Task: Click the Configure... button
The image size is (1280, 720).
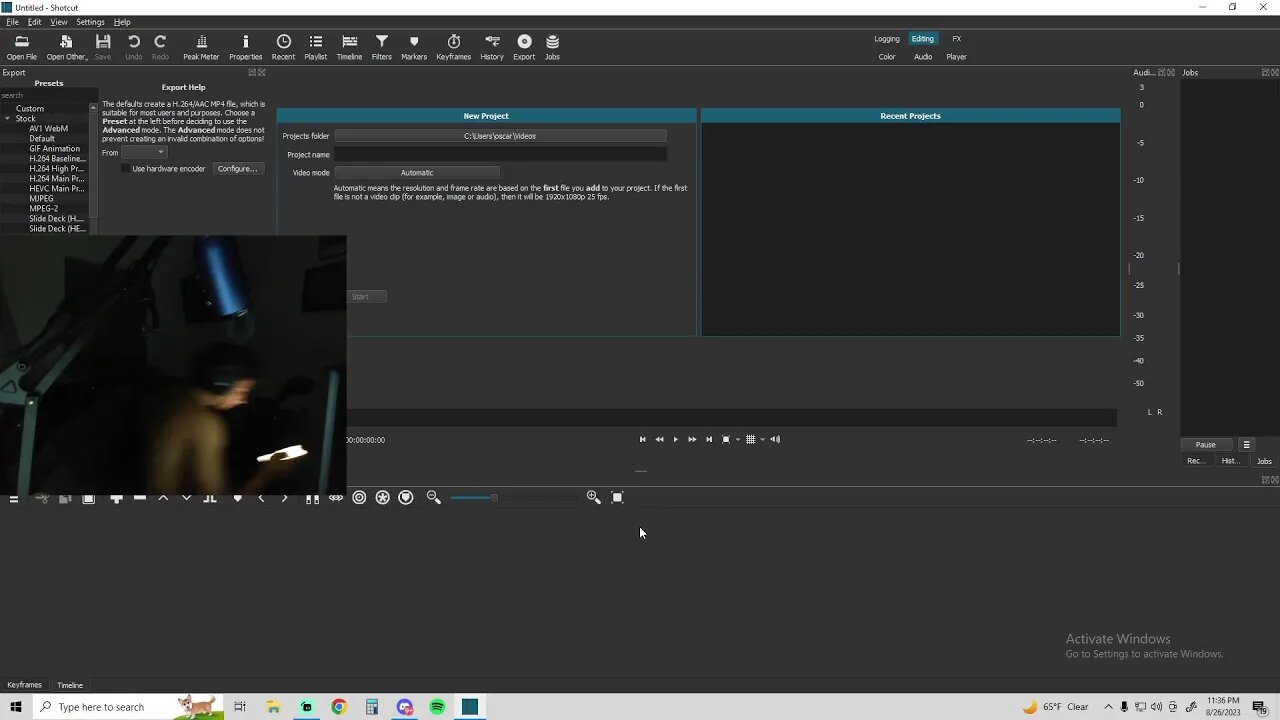Action: click(x=238, y=169)
